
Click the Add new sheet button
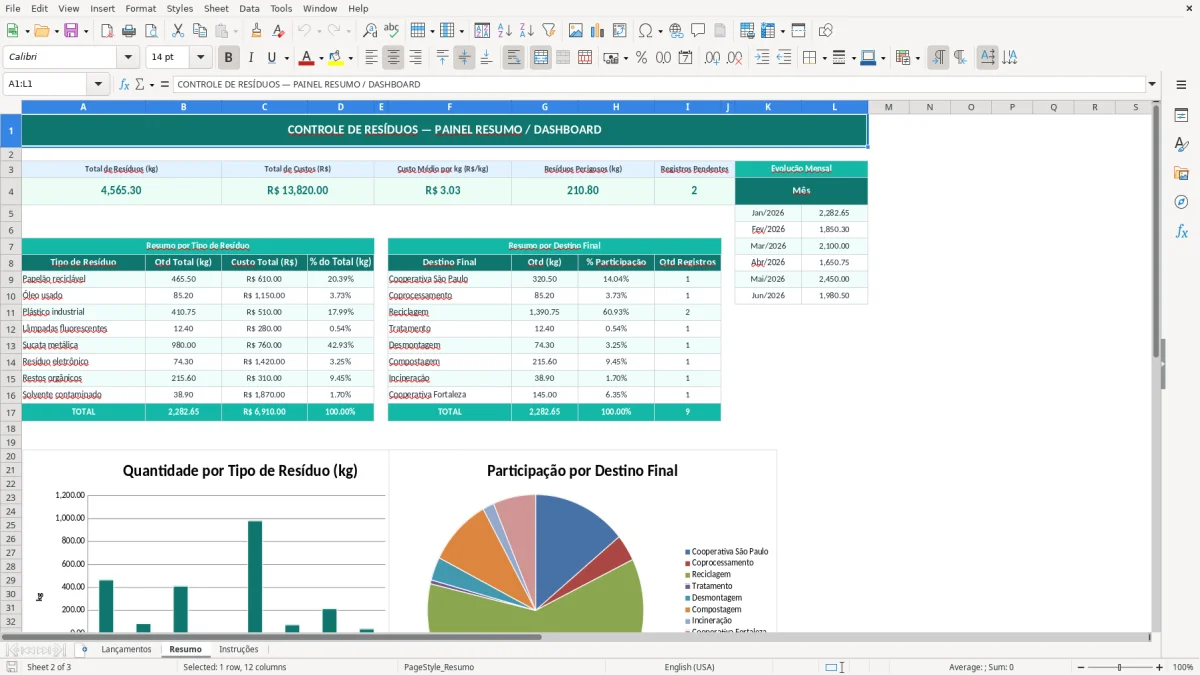tap(84, 649)
